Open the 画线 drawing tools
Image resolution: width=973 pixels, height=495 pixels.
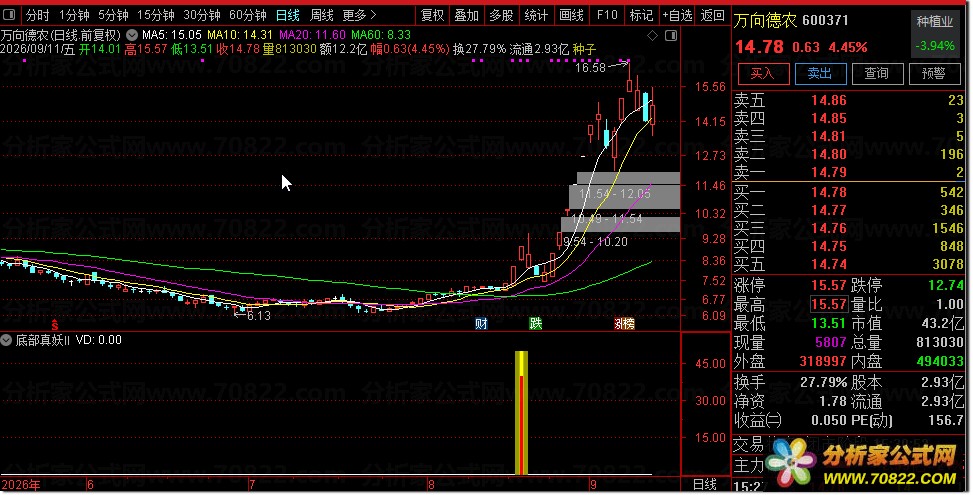[x=571, y=15]
